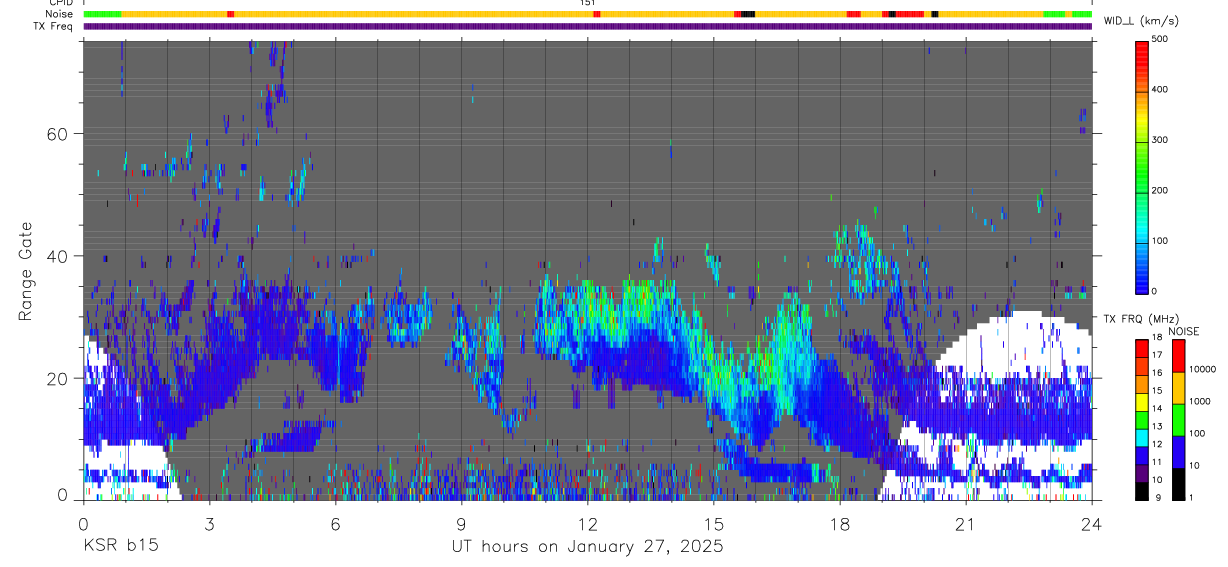
Task: Click the 'TX Freq' row label at top
Action: (54, 26)
